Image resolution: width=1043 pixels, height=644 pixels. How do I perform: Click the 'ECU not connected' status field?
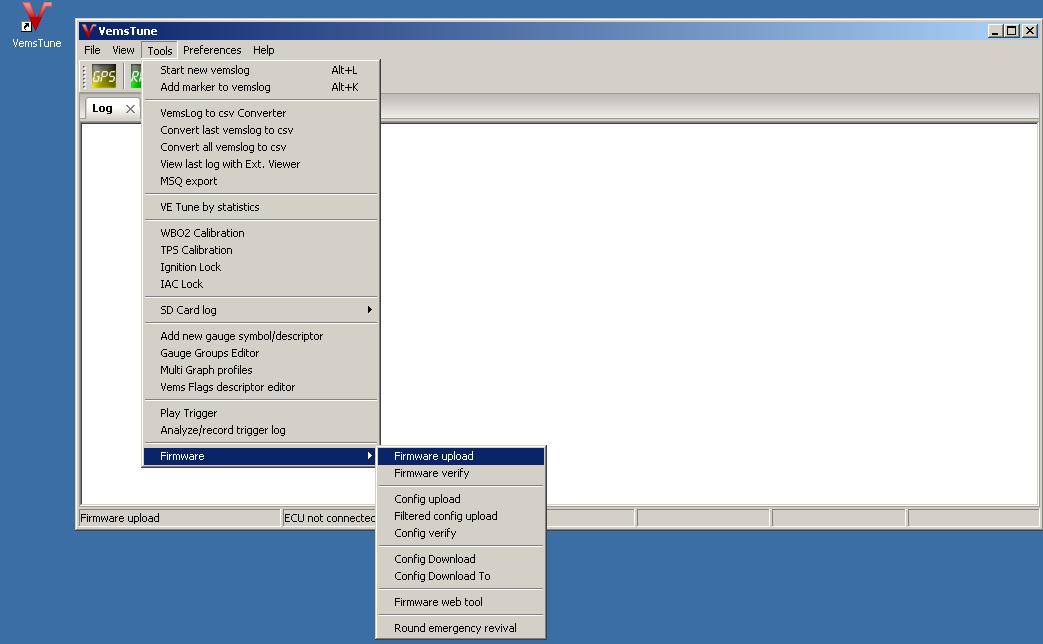click(x=329, y=518)
